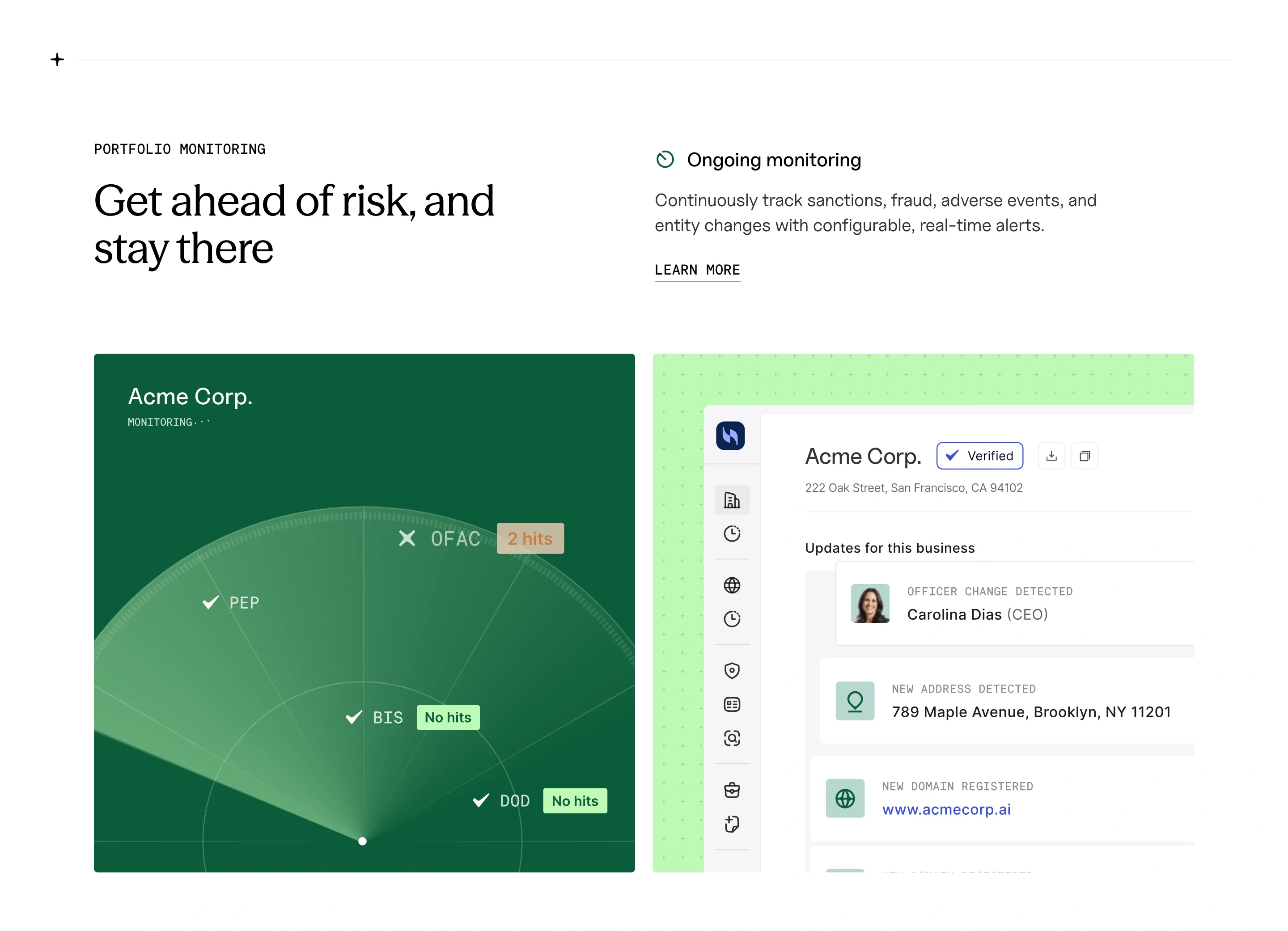Open the briefcase icon in the sidebar

point(733,789)
